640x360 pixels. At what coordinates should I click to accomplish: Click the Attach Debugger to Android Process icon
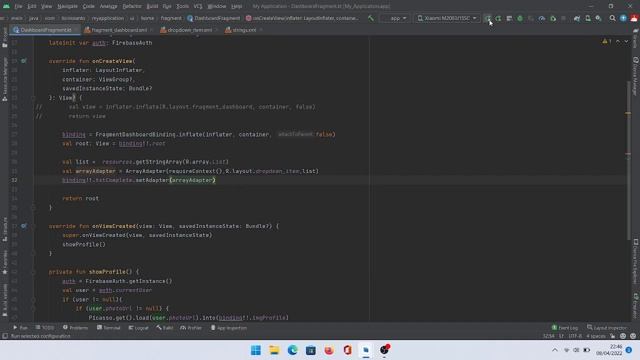tap(552, 18)
